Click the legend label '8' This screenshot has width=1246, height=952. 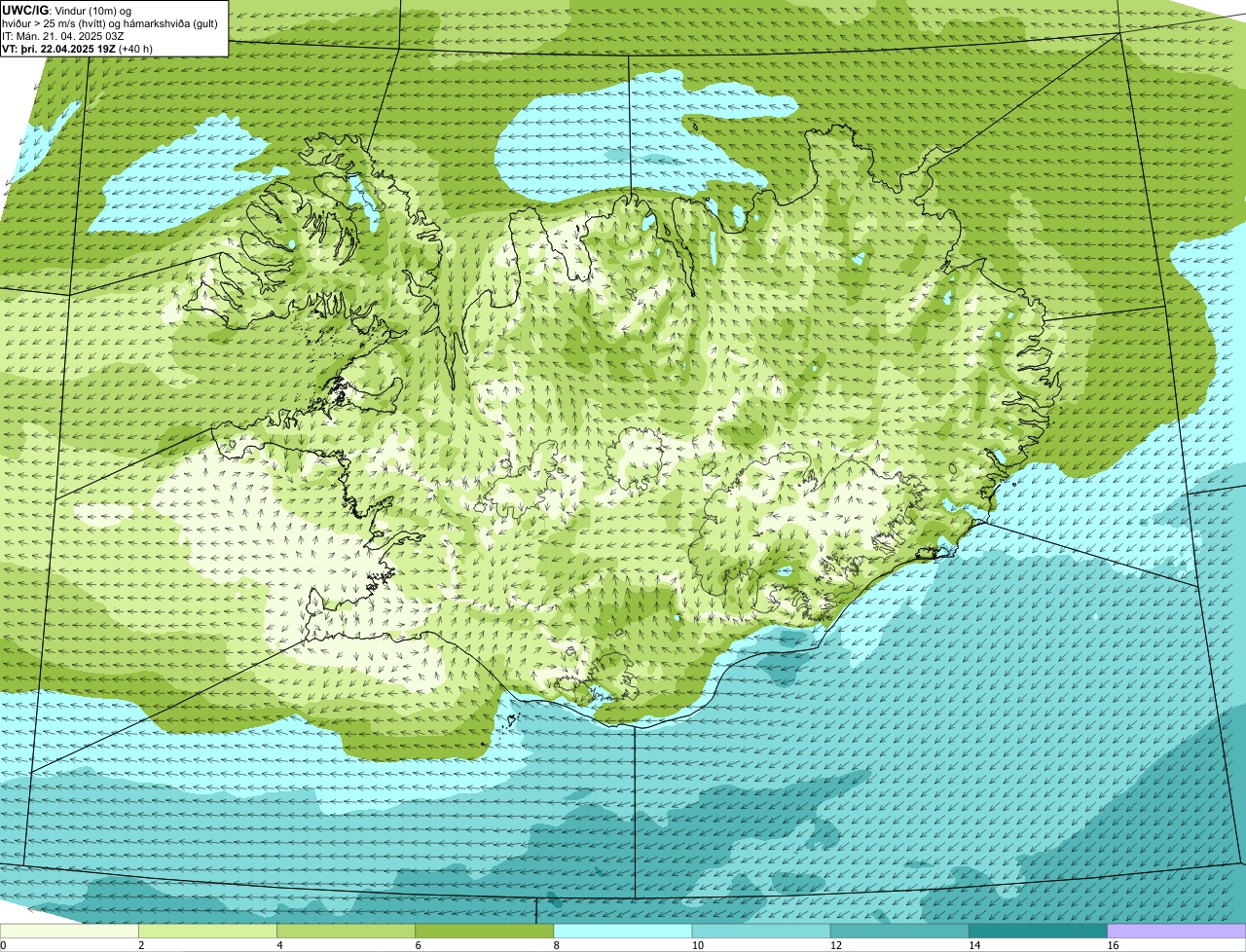(x=557, y=945)
